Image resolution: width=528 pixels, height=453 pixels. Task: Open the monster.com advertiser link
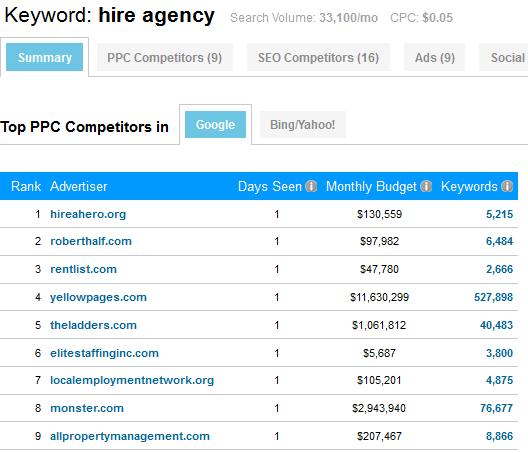coord(87,408)
